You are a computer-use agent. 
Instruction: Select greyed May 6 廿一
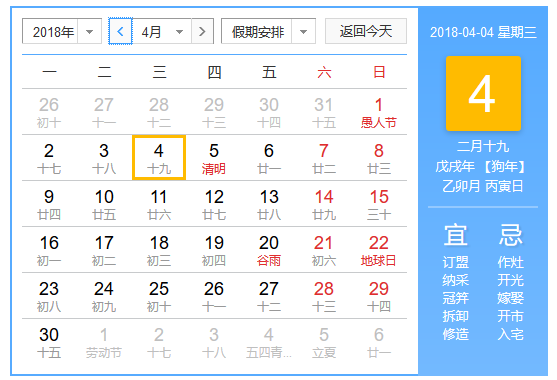pos(379,342)
